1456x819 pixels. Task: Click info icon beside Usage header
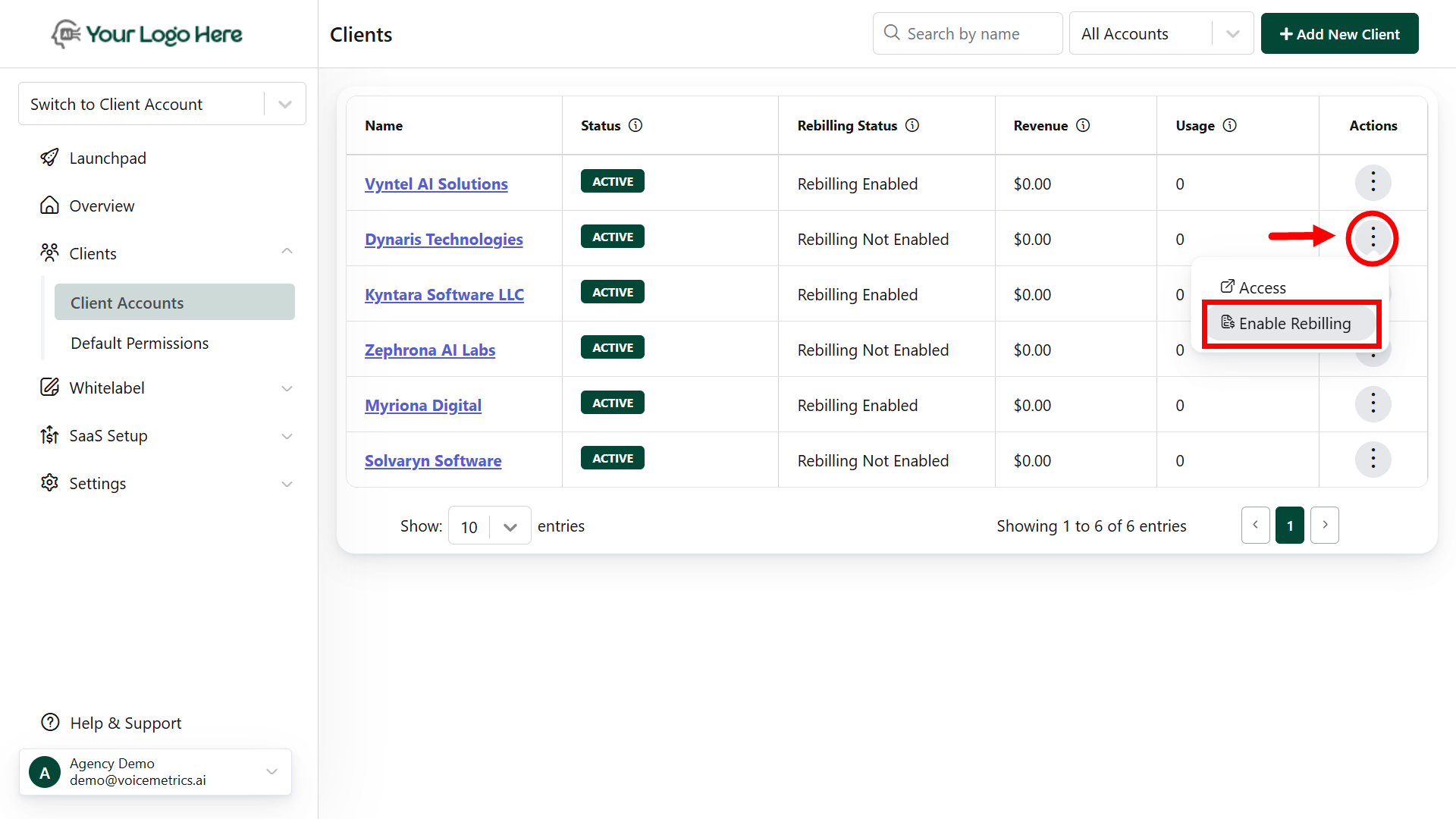pyautogui.click(x=1230, y=125)
